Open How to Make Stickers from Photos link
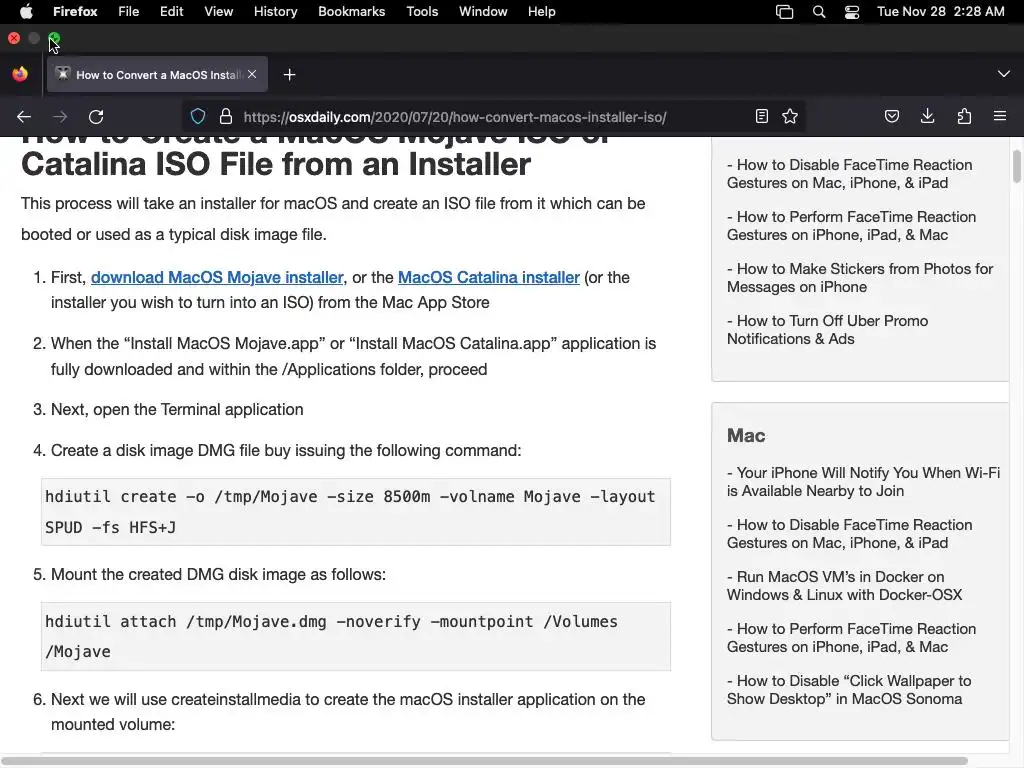The height and width of the screenshot is (768, 1024). pos(860,278)
